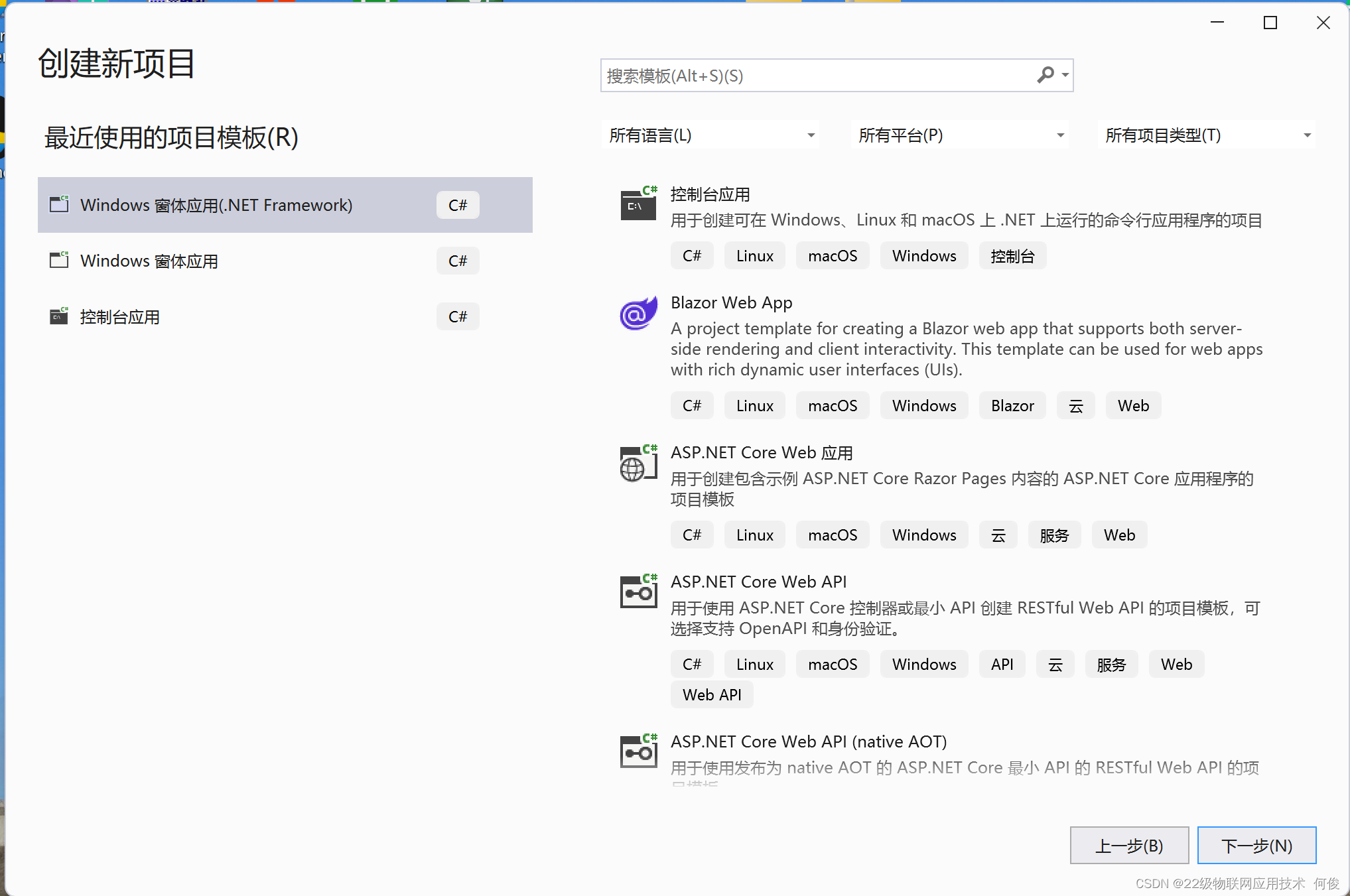Click the 下一步(N) next button
The image size is (1350, 896).
1256,846
